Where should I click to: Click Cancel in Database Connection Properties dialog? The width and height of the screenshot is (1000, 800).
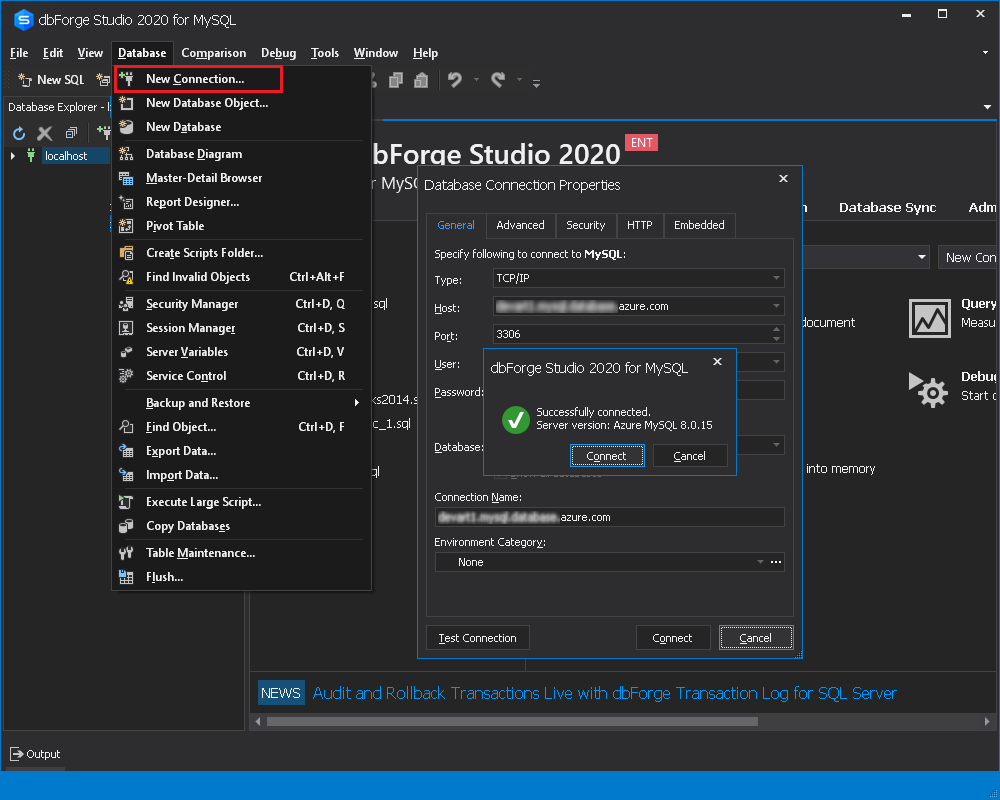point(756,638)
